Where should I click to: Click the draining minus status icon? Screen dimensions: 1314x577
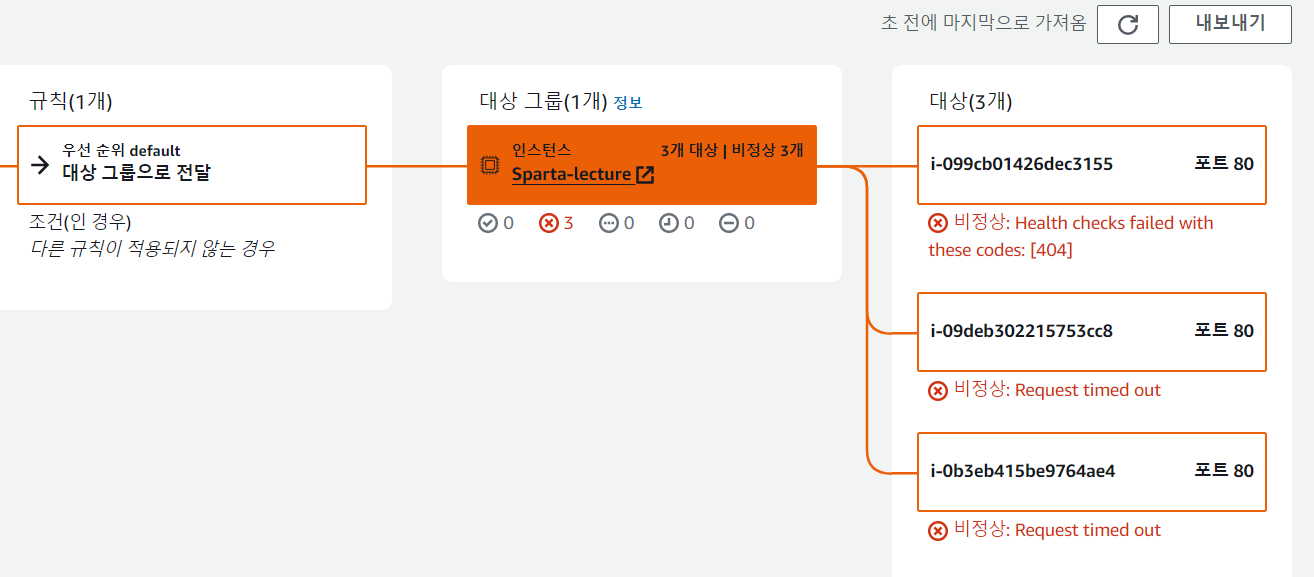click(x=729, y=223)
